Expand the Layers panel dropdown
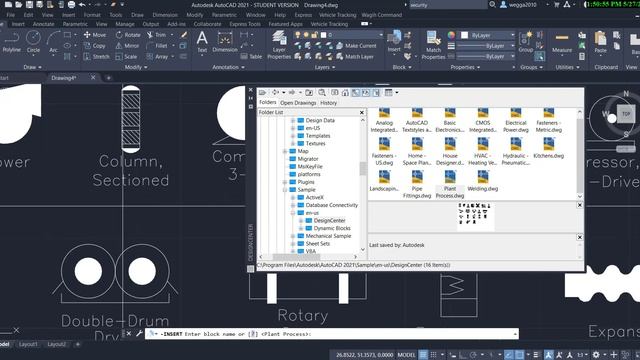This screenshot has height=360, width=640. pos(324,67)
